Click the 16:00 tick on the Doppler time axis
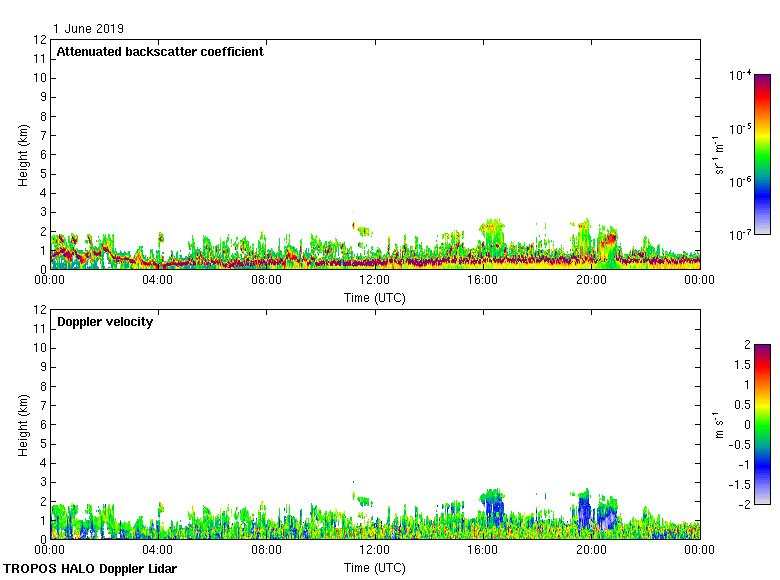 483,550
